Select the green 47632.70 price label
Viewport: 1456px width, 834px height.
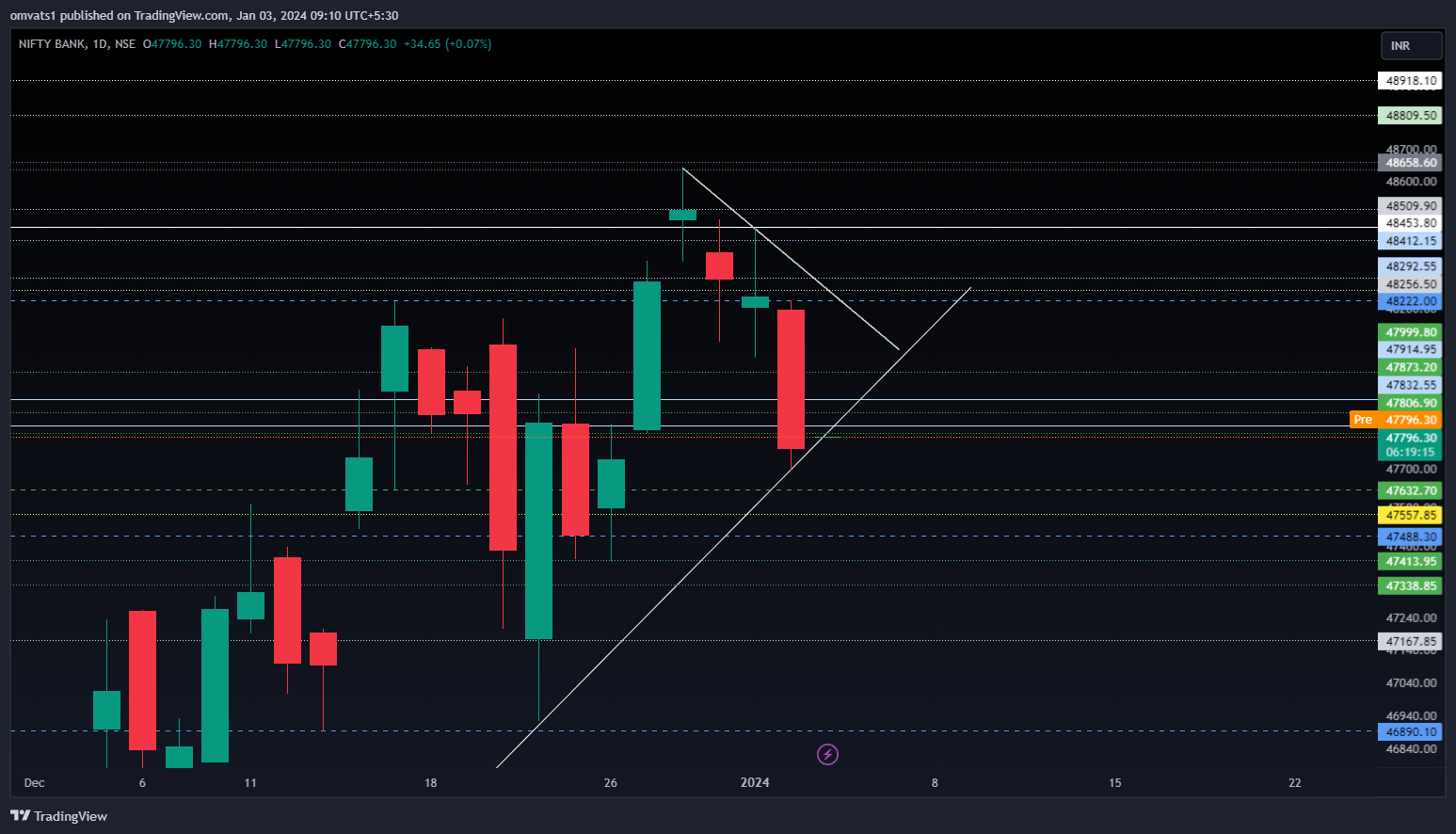tap(1410, 490)
